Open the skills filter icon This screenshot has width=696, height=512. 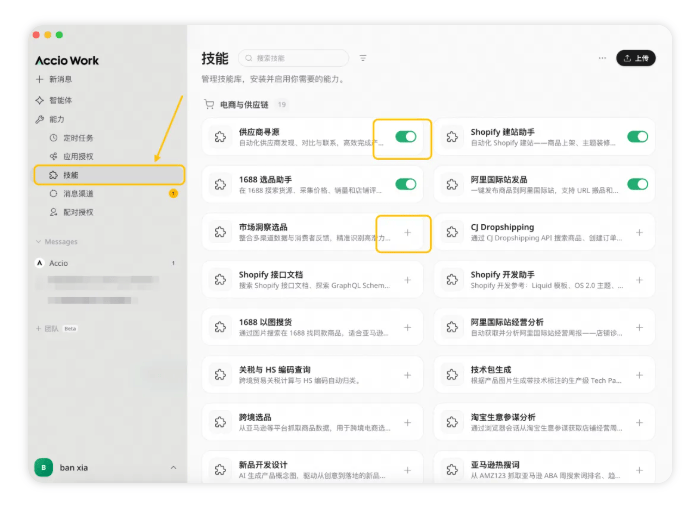pos(363,58)
